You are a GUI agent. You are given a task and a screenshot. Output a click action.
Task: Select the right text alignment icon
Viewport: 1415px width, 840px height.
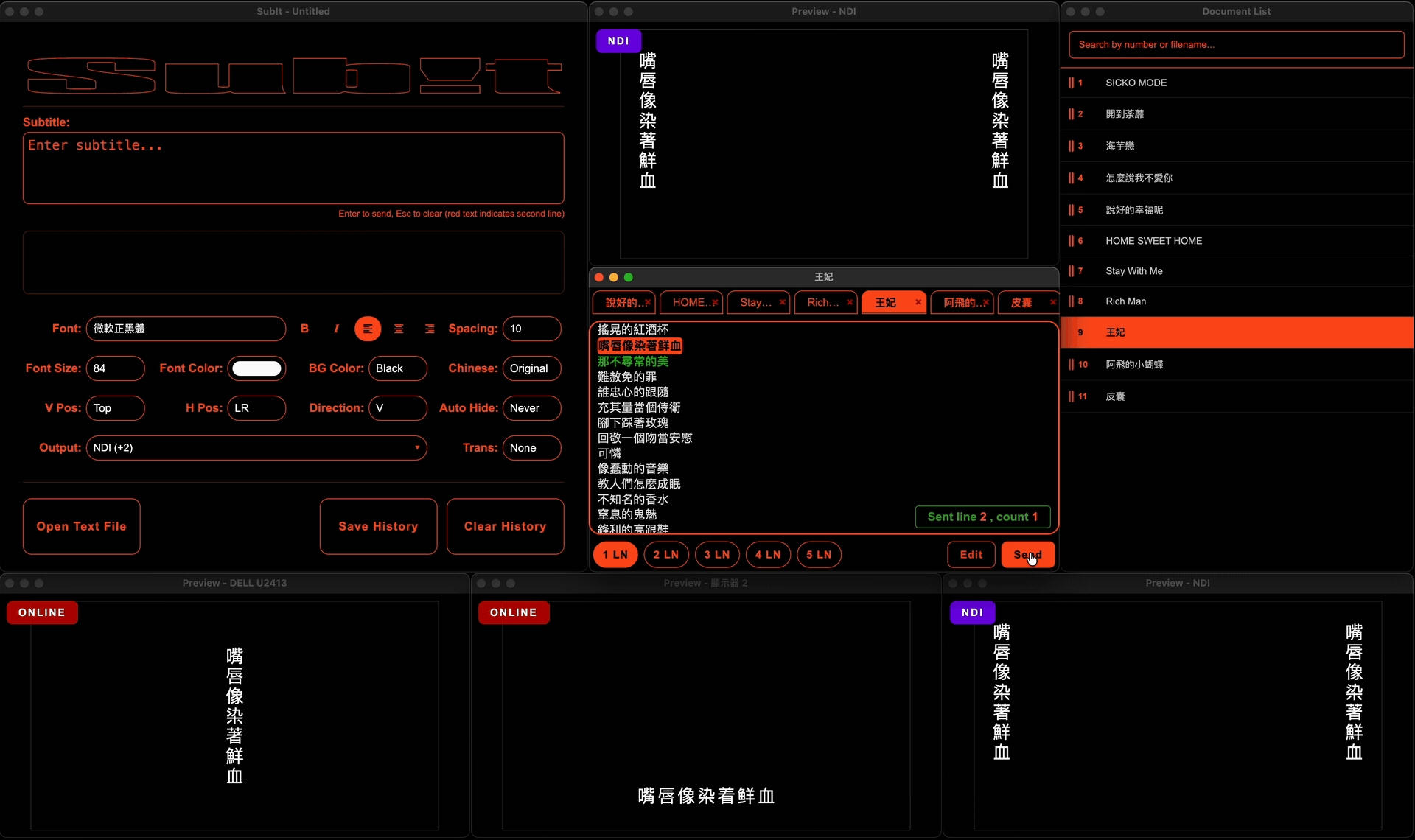(430, 329)
